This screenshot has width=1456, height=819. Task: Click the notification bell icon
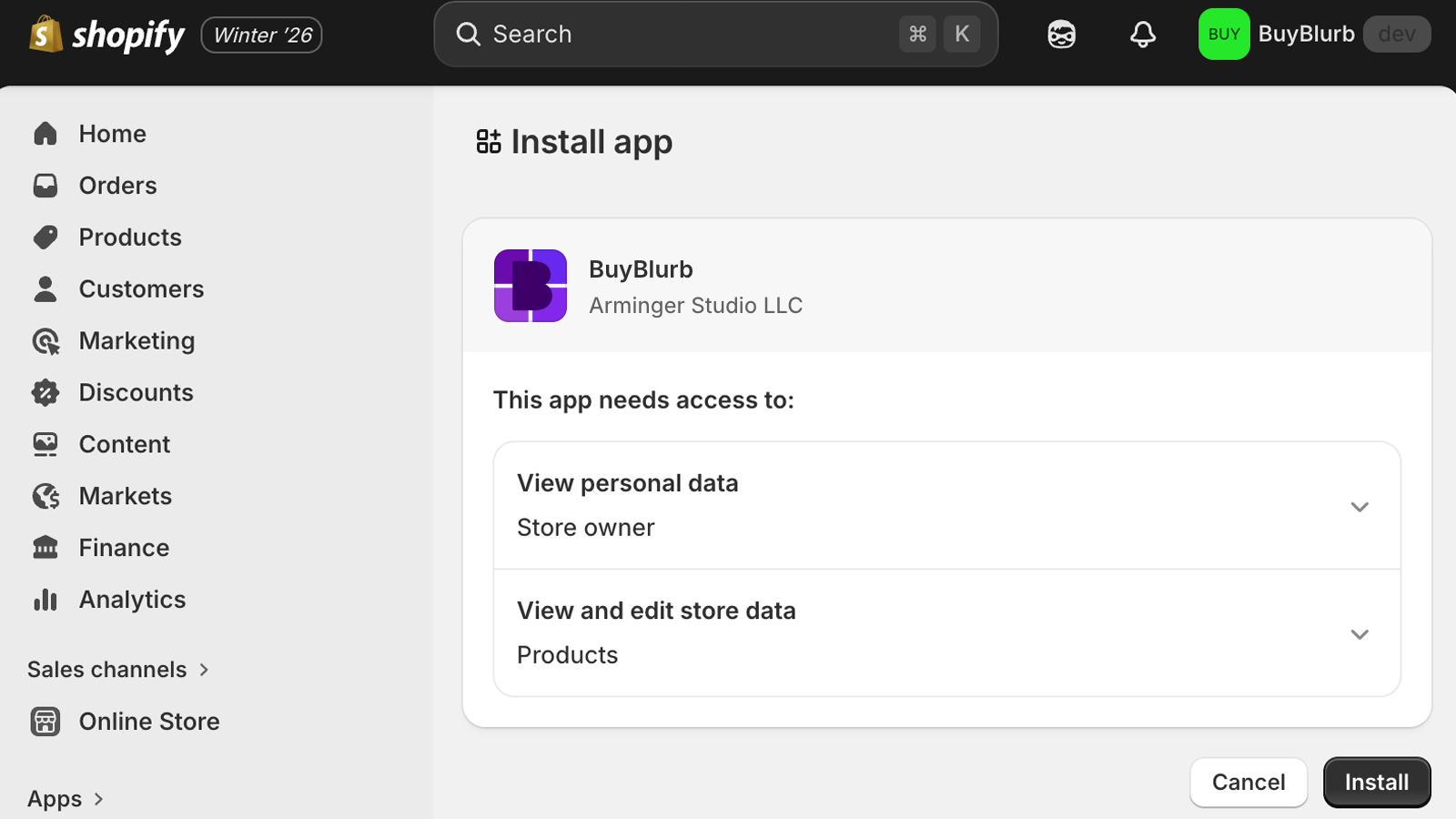click(x=1141, y=34)
